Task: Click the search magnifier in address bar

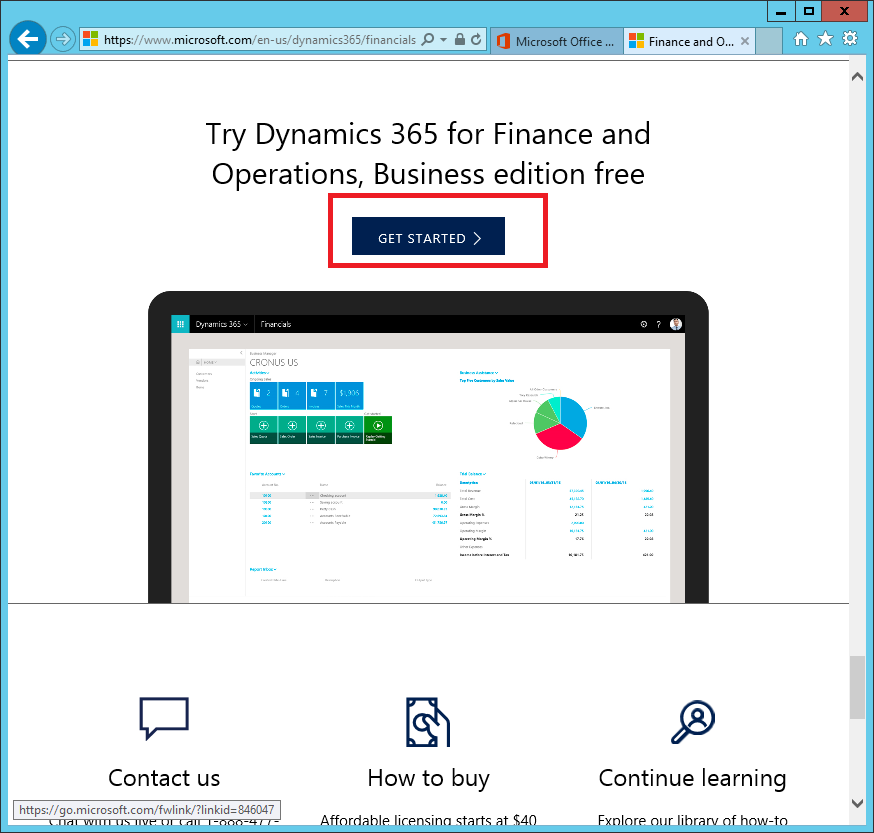Action: click(x=428, y=40)
